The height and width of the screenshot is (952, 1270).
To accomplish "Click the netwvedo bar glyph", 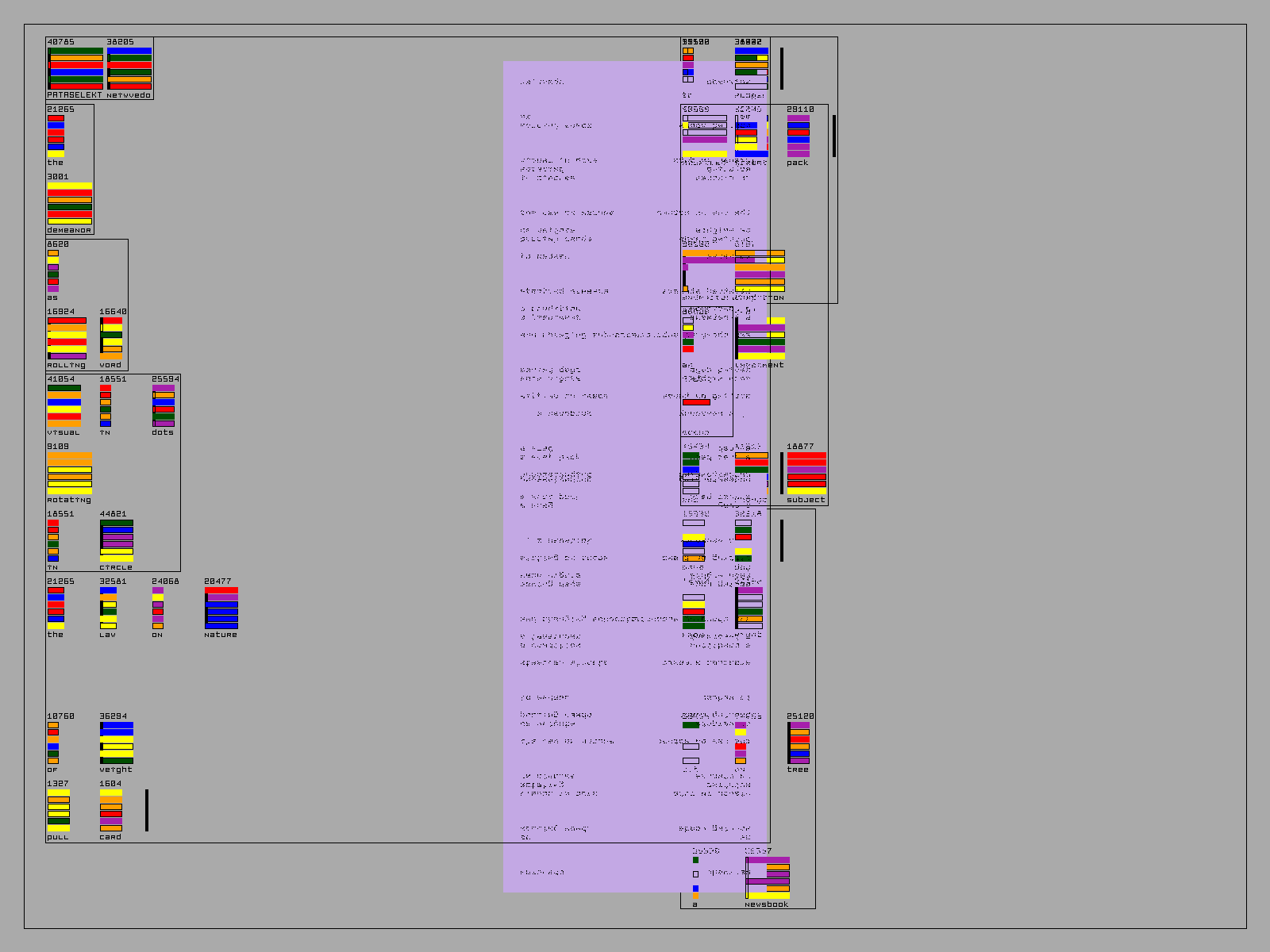I will [x=129, y=68].
